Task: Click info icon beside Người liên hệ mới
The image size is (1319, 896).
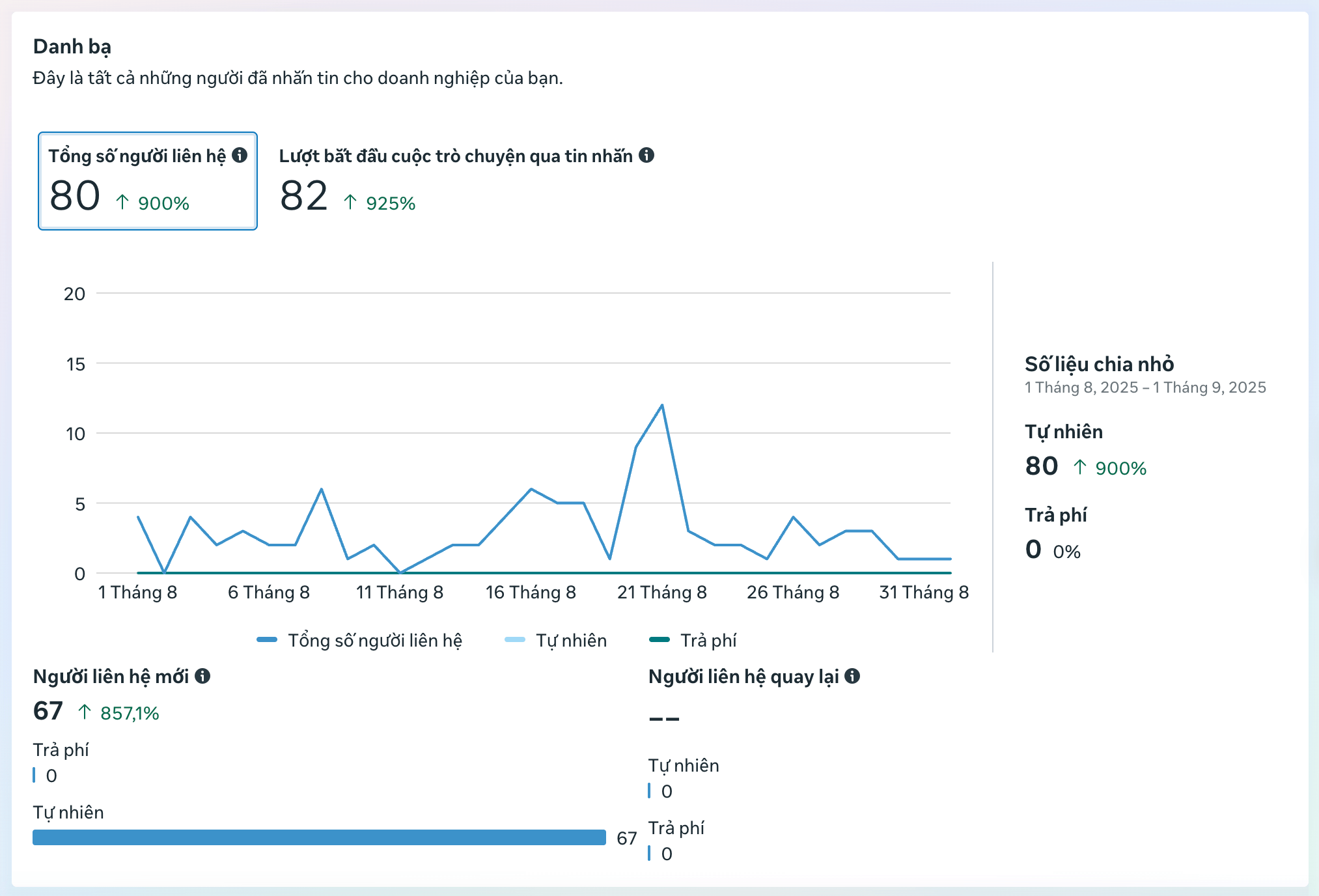Action: click(202, 676)
